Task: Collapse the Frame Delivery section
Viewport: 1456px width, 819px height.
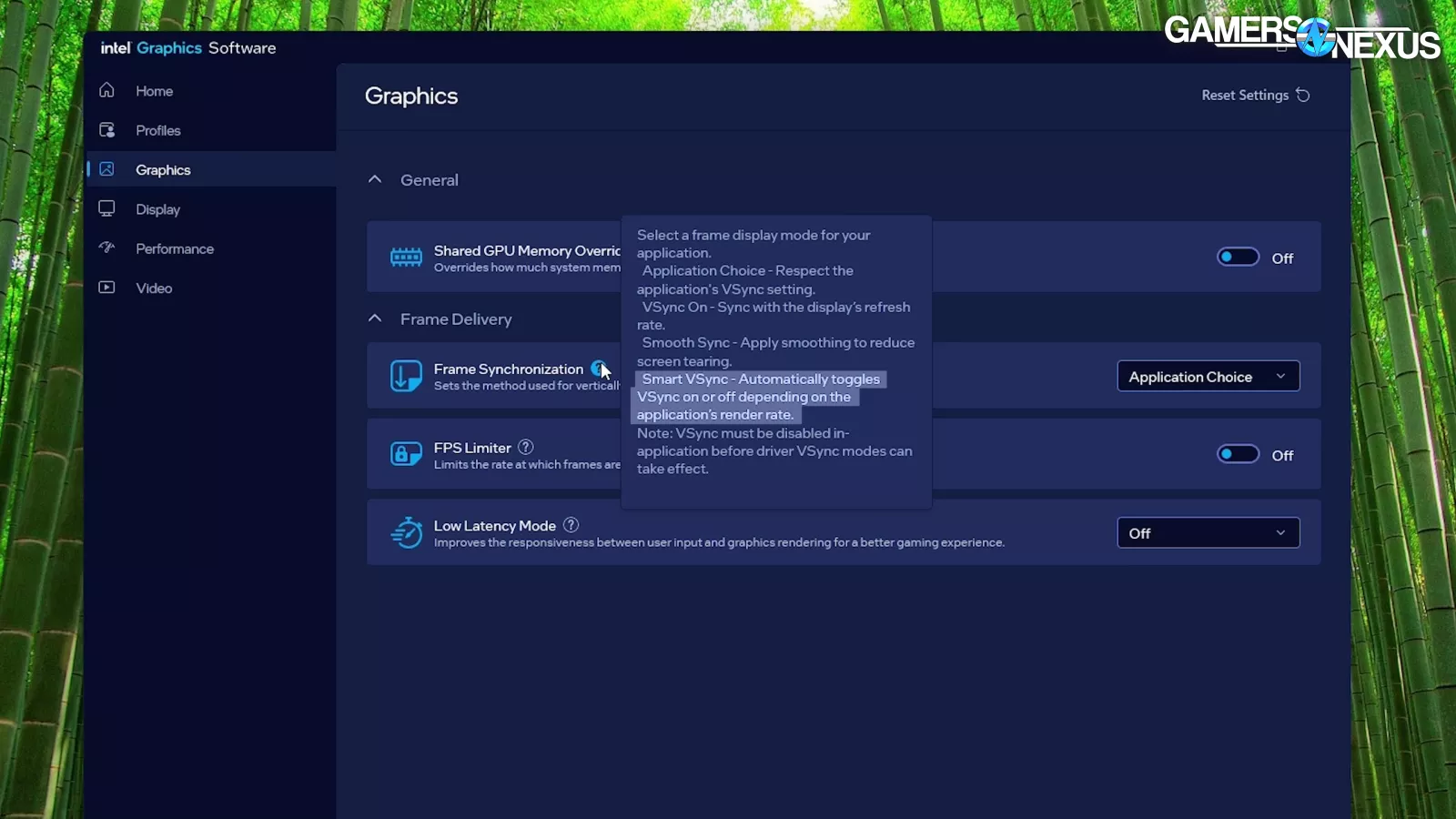Action: [375, 318]
